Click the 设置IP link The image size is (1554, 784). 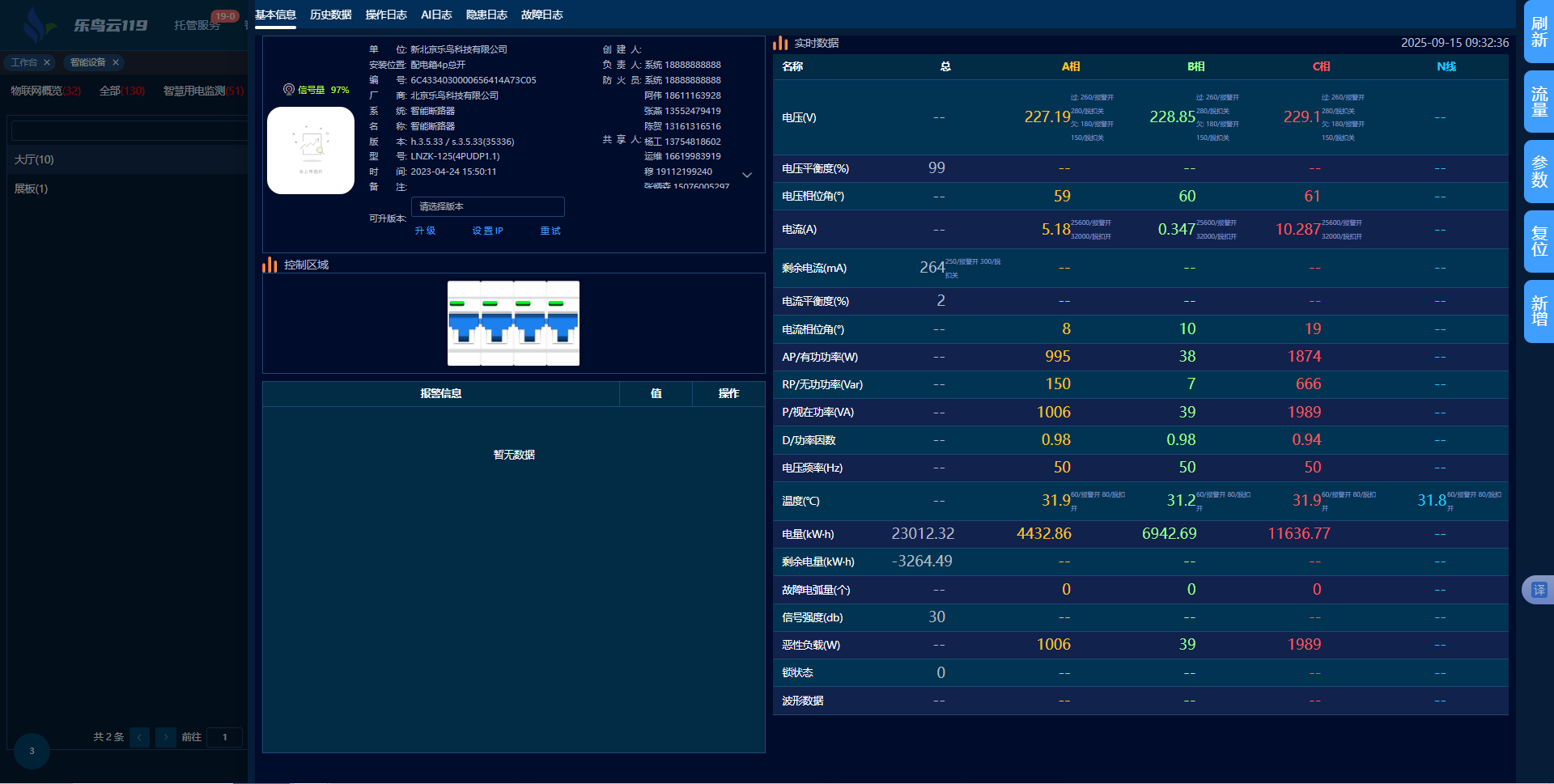[487, 231]
